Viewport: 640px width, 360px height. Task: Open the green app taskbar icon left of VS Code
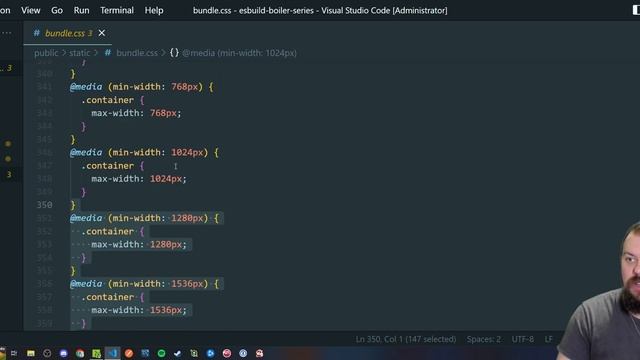click(96, 353)
